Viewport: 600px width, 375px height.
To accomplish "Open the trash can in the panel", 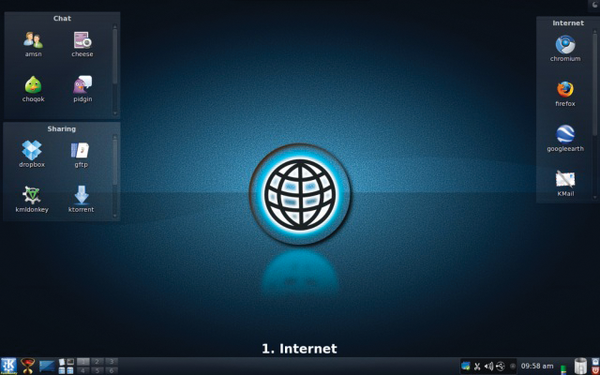I will pyautogui.click(x=580, y=366).
